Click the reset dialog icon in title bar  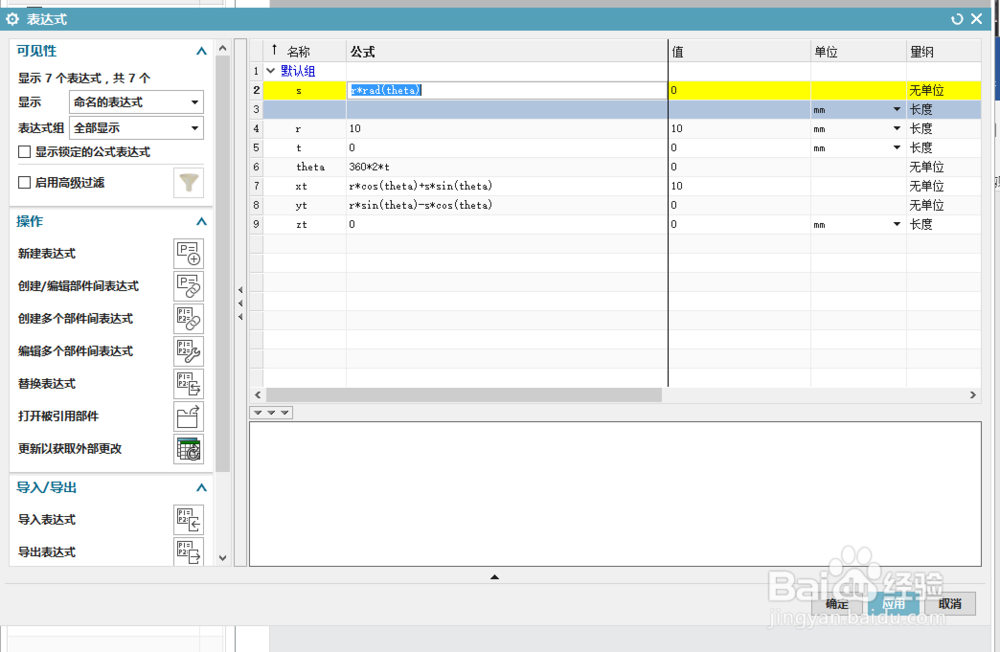(957, 19)
